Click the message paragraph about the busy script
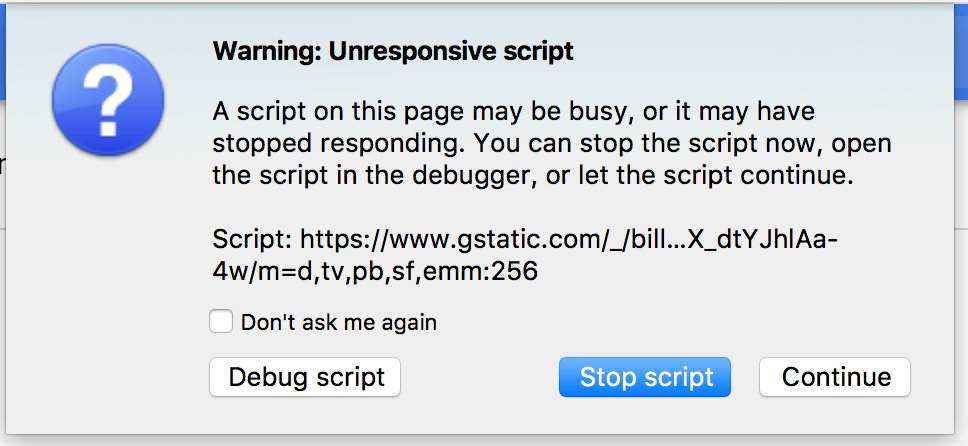Screen dimensions: 968x446 tap(552, 143)
